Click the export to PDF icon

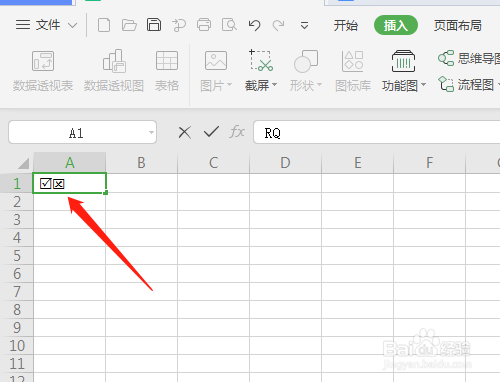(179, 25)
